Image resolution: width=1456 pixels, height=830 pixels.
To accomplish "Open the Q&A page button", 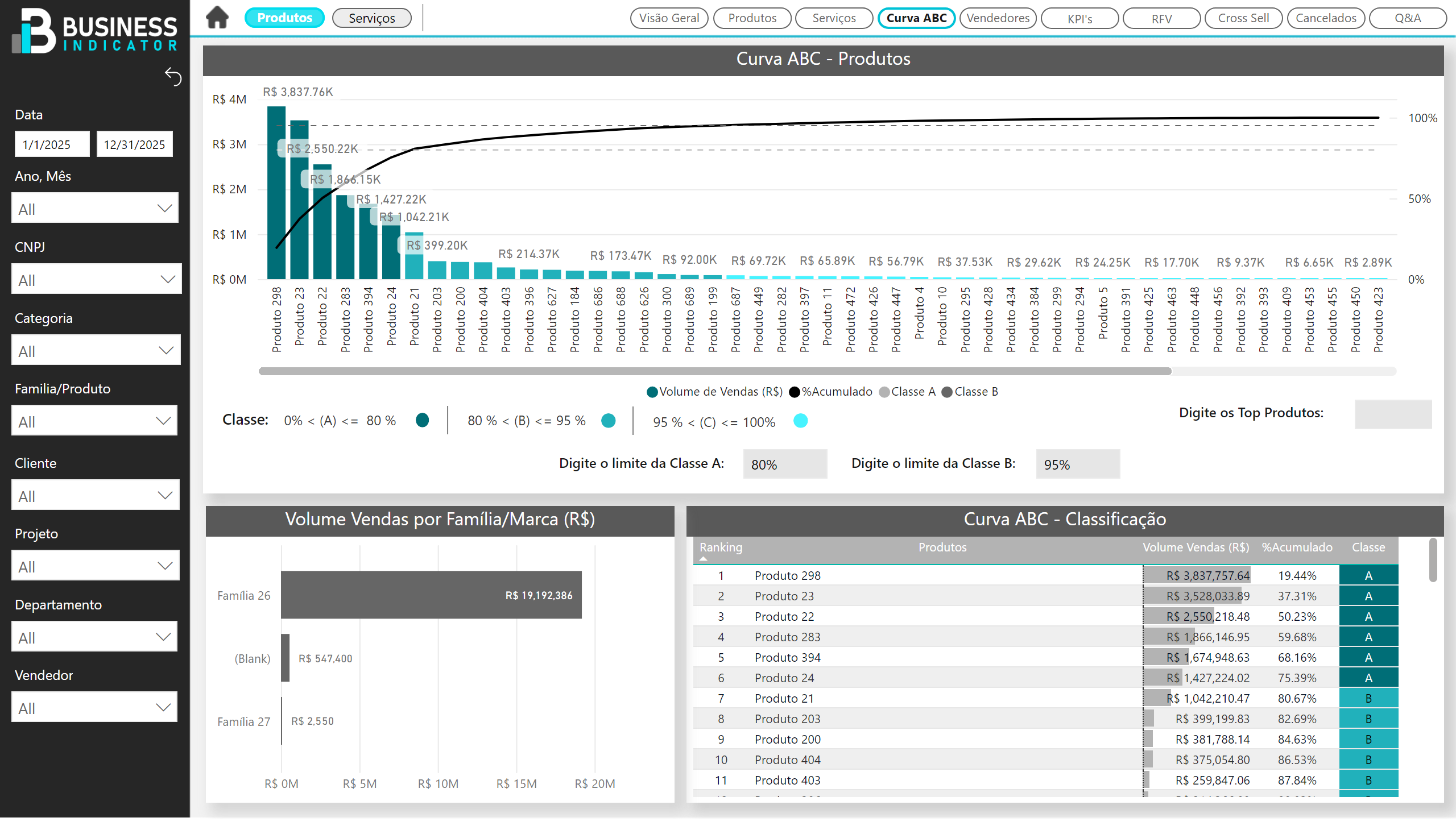I will 1407,18.
